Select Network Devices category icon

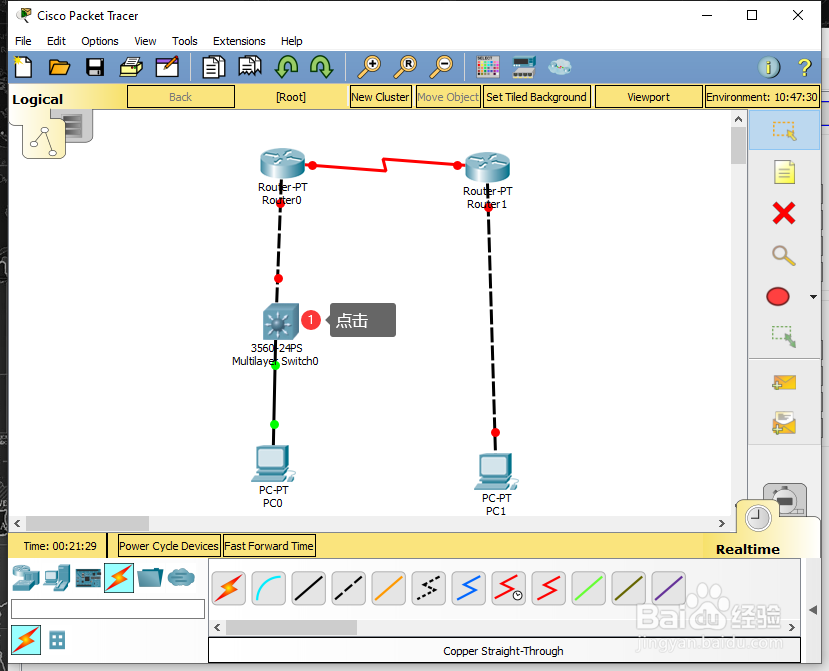click(26, 577)
